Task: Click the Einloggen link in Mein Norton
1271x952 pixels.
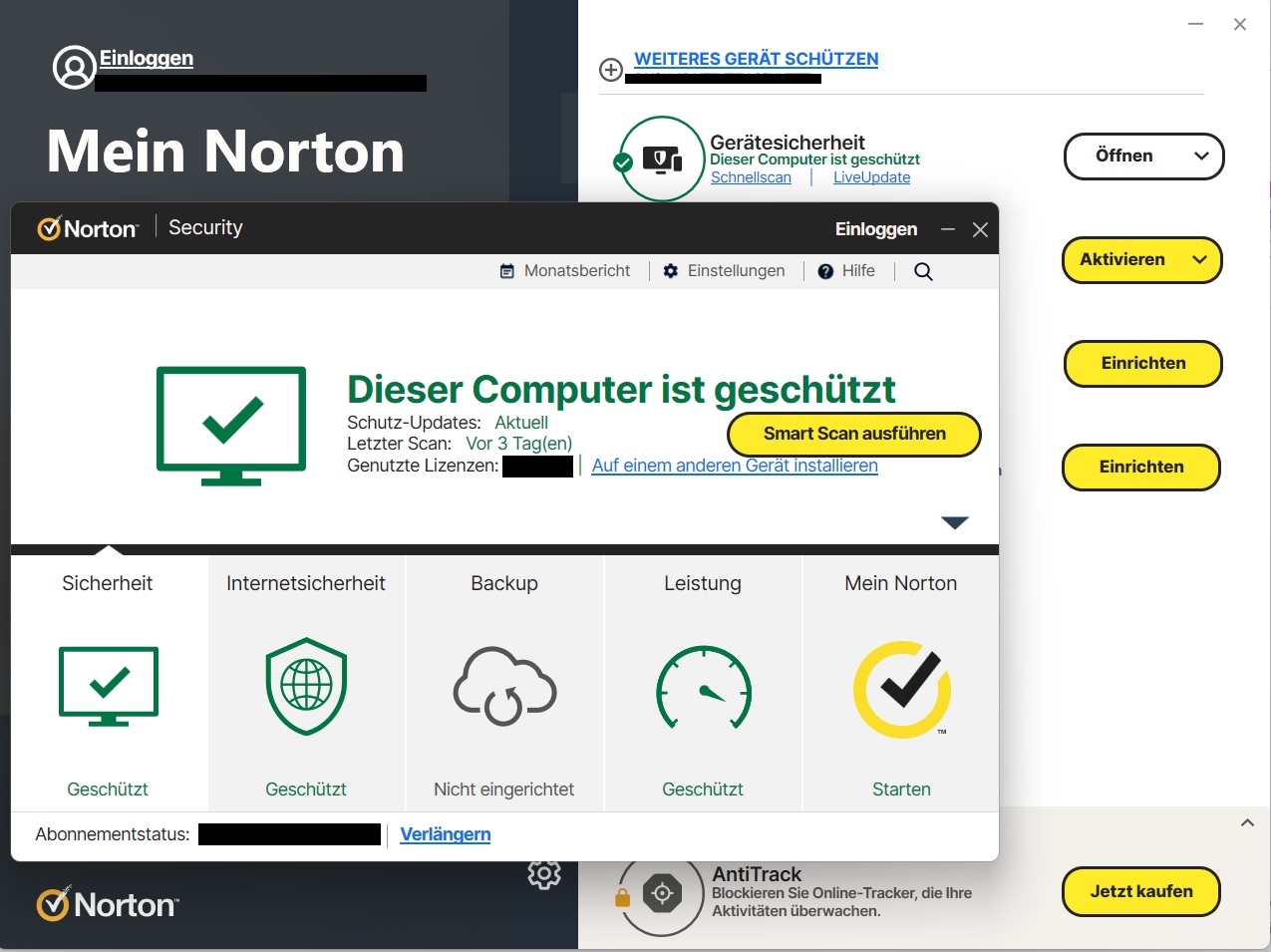Action: click(x=147, y=58)
